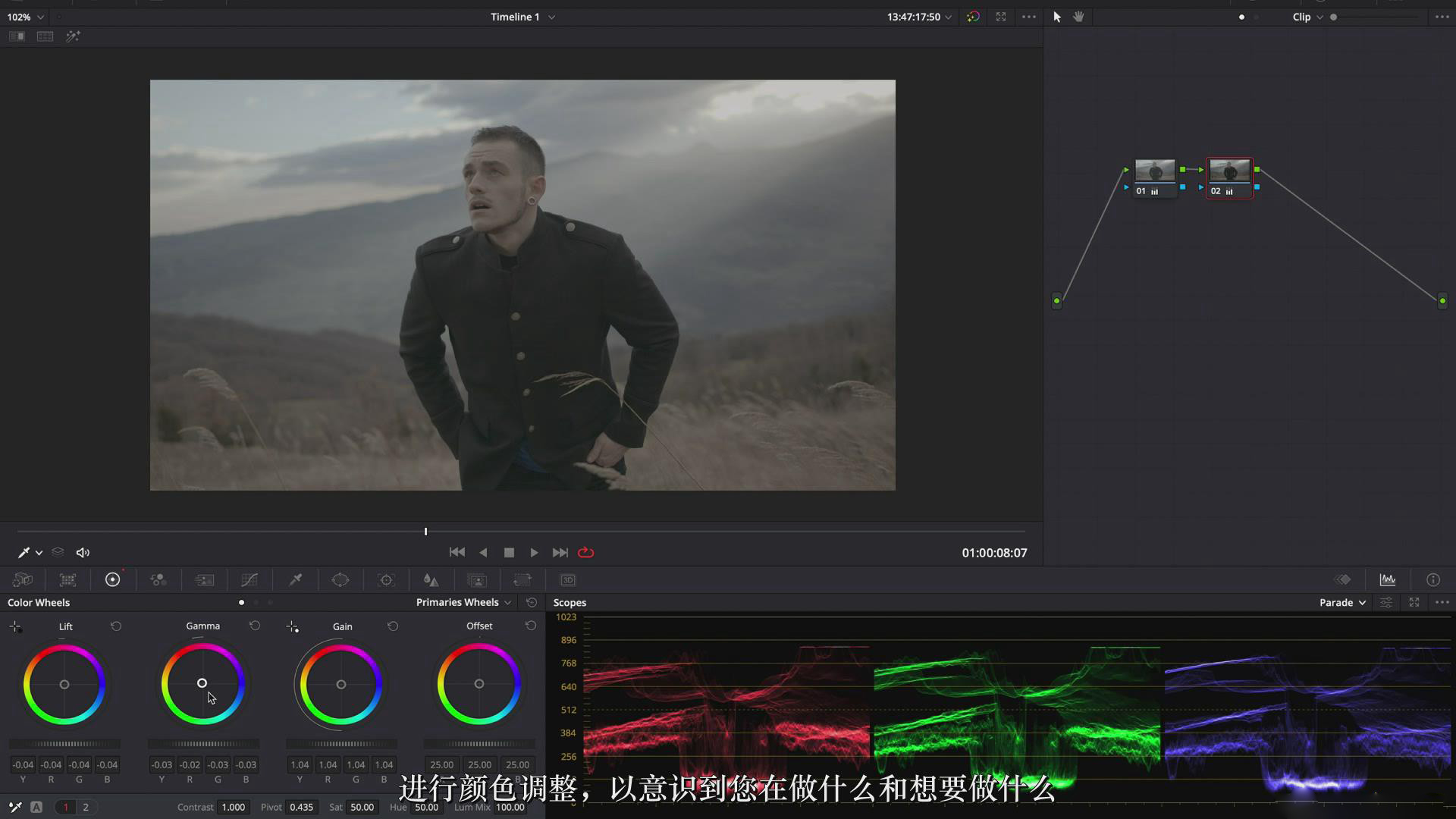Viewport: 1456px width, 819px height.
Task: Select node 01 thumbnail
Action: click(x=1155, y=171)
